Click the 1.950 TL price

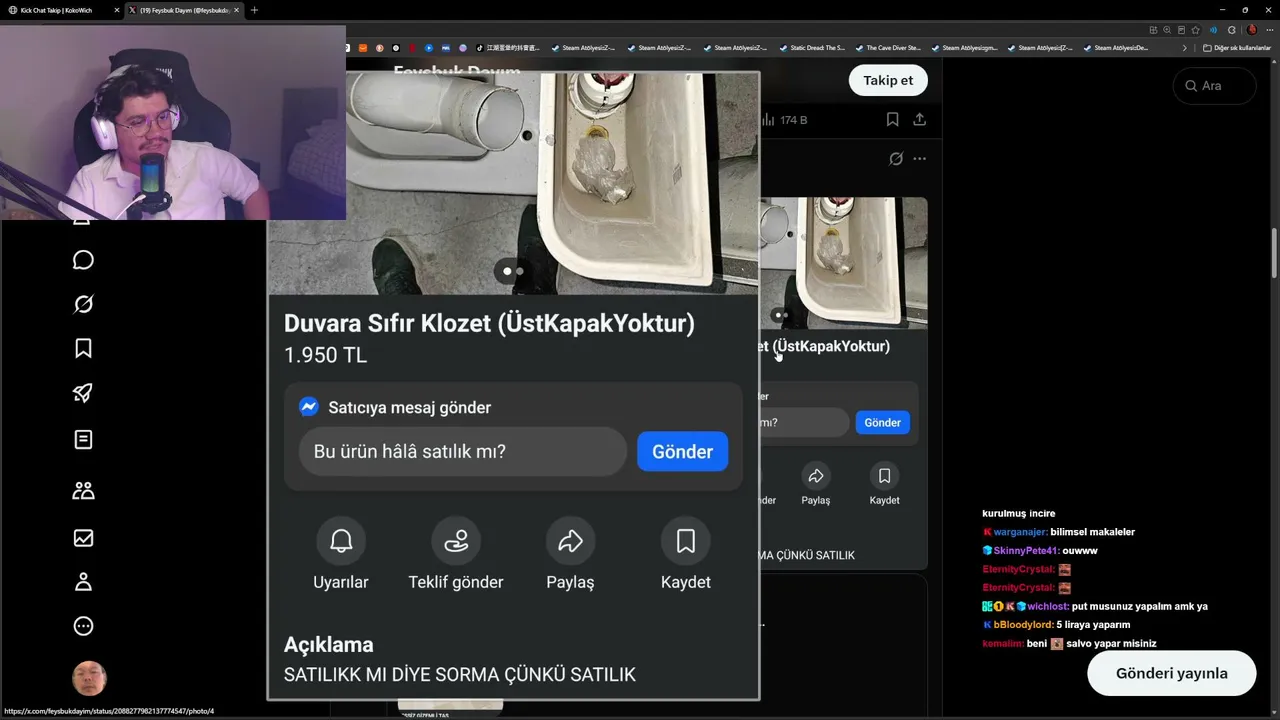point(325,355)
